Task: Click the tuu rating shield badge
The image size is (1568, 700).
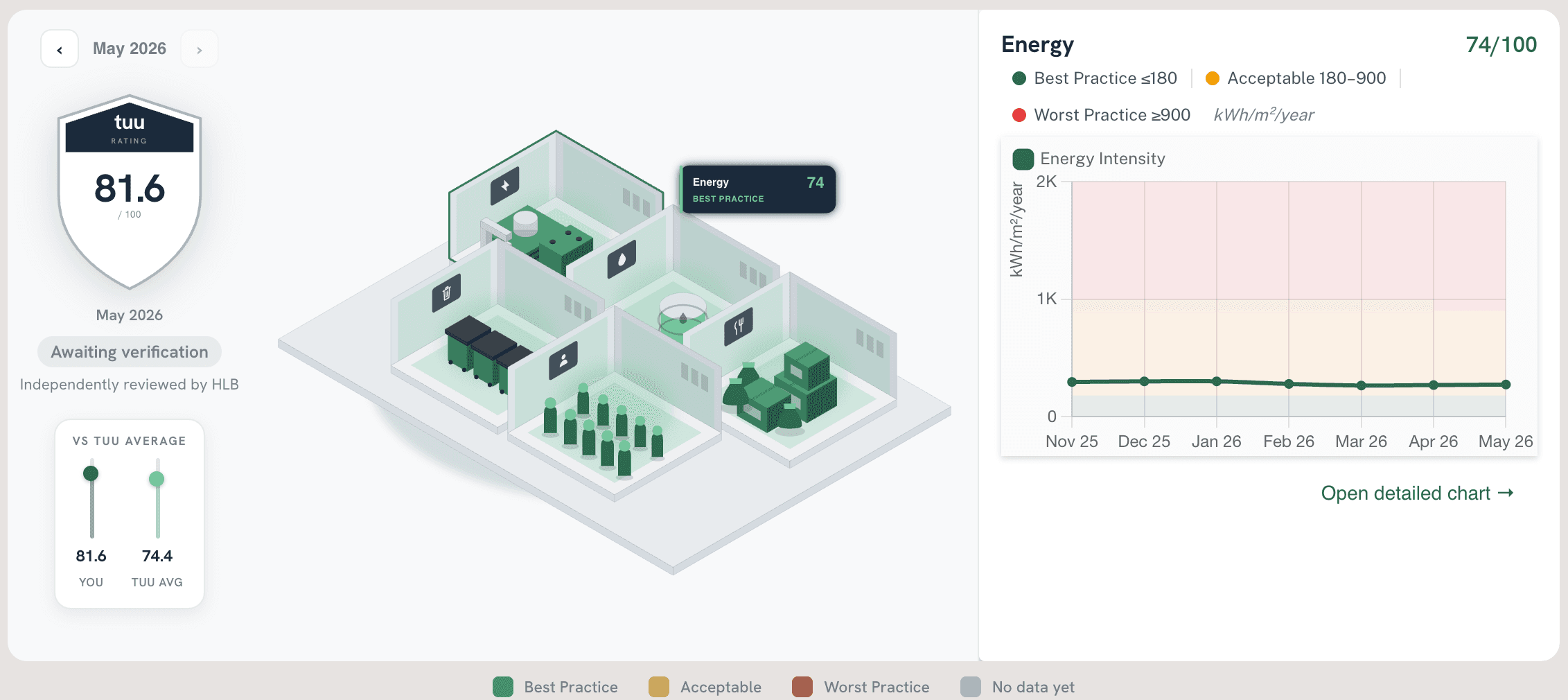Action: (x=130, y=192)
